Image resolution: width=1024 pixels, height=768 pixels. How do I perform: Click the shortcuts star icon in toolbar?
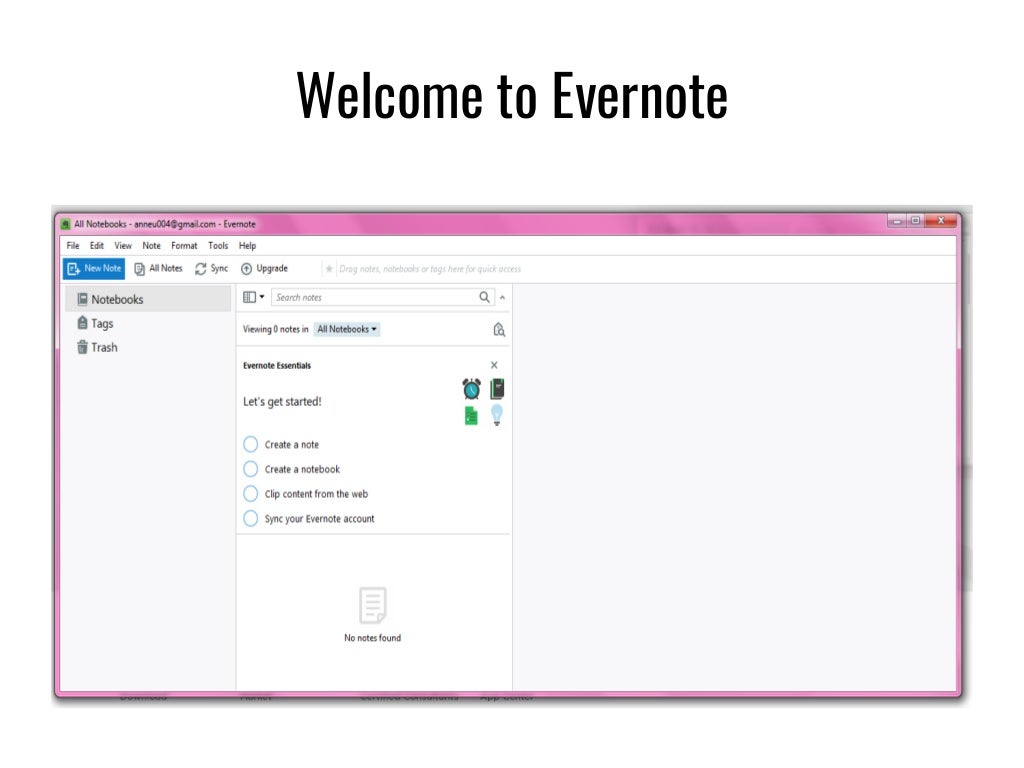(x=329, y=268)
